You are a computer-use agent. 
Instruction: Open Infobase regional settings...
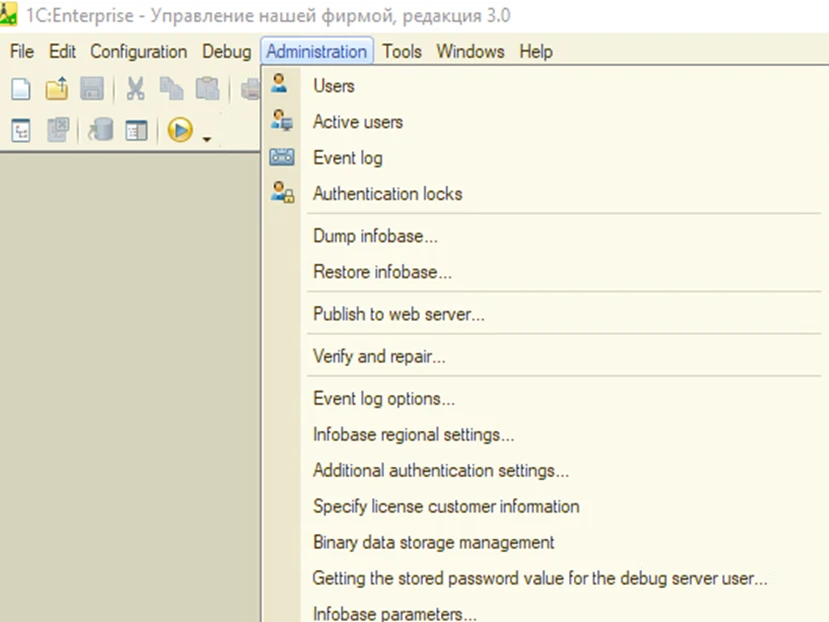tap(545, 434)
